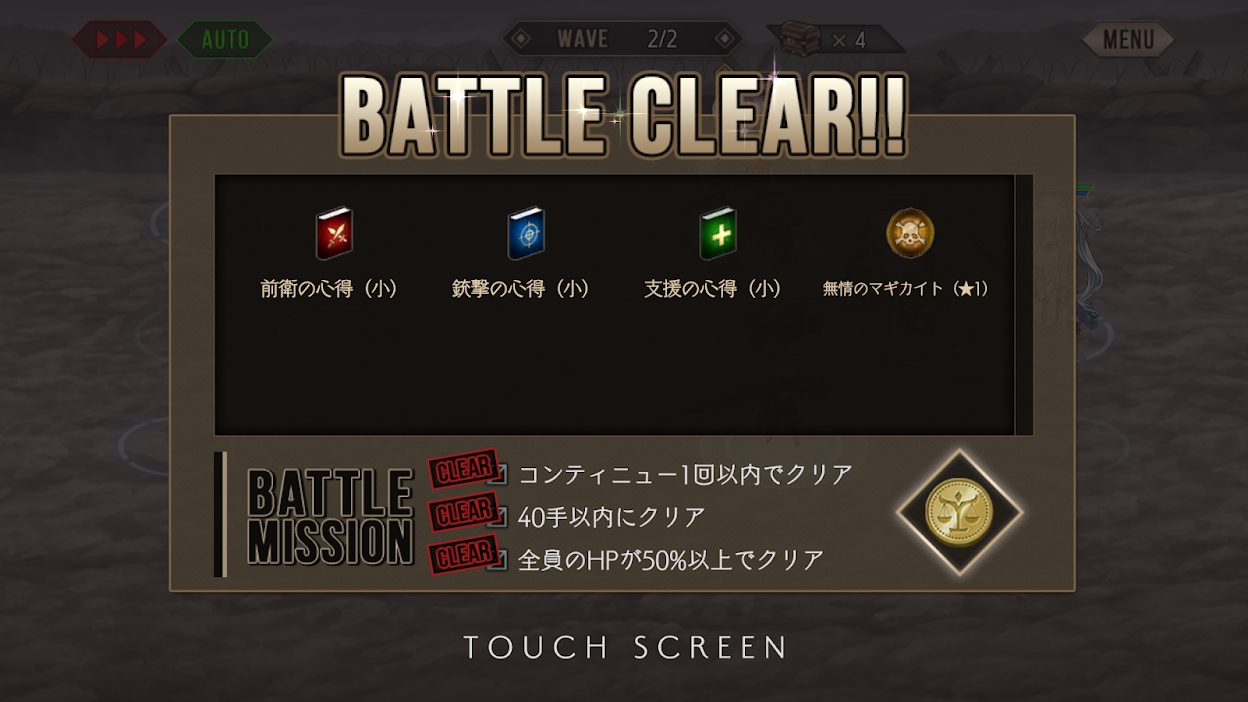Click the checkbox for 40手以内にクリア
The height and width of the screenshot is (702, 1248).
coord(499,516)
